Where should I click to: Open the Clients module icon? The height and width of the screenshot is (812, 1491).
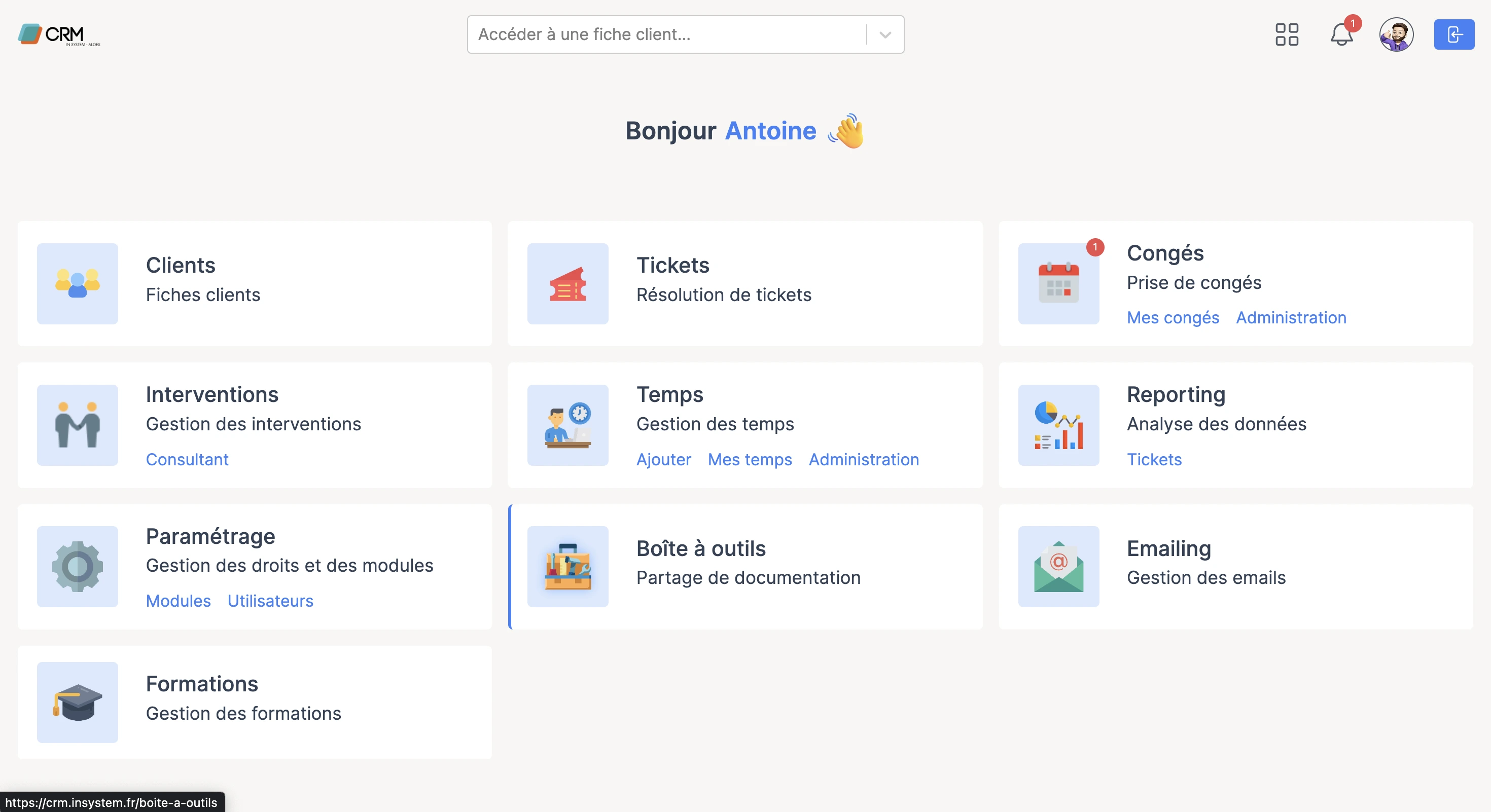77,283
